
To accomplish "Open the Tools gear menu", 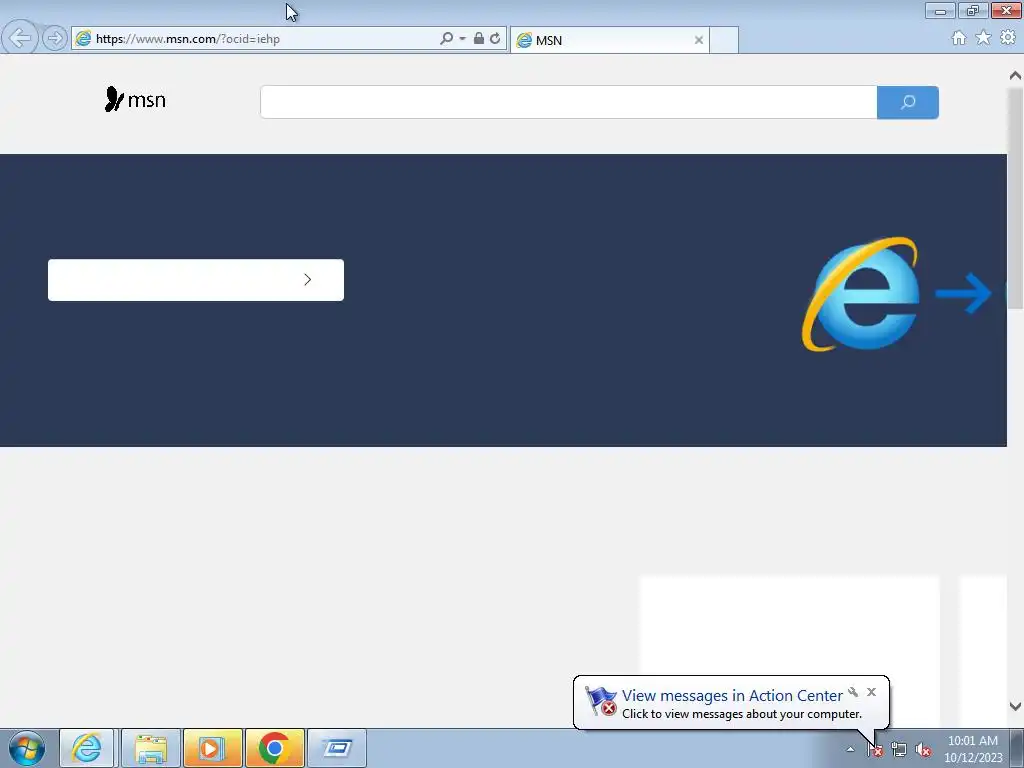I will [x=1008, y=38].
